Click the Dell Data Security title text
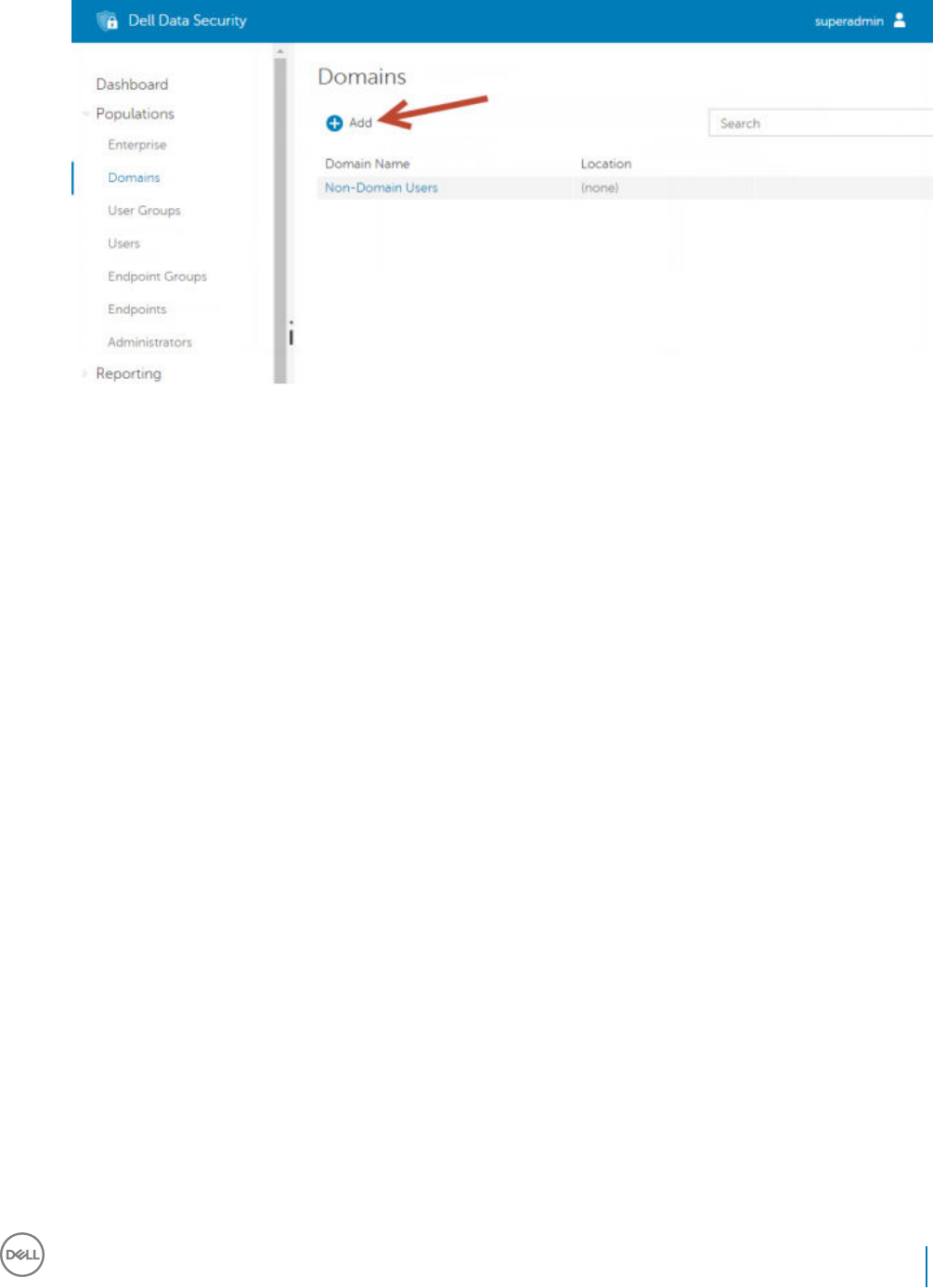This screenshot has height=1288, width=933. (188, 20)
